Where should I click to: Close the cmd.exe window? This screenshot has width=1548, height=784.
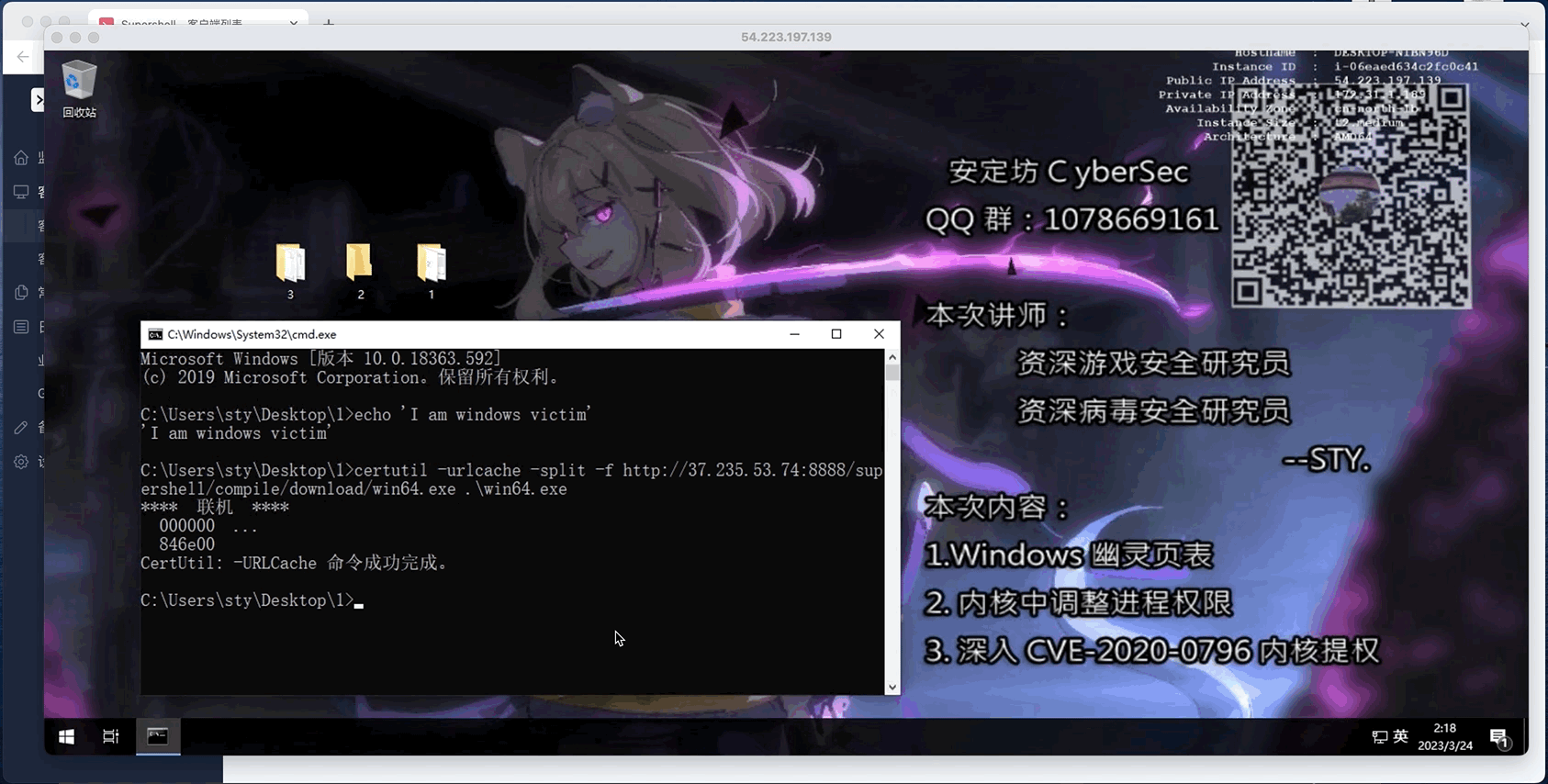(x=879, y=334)
